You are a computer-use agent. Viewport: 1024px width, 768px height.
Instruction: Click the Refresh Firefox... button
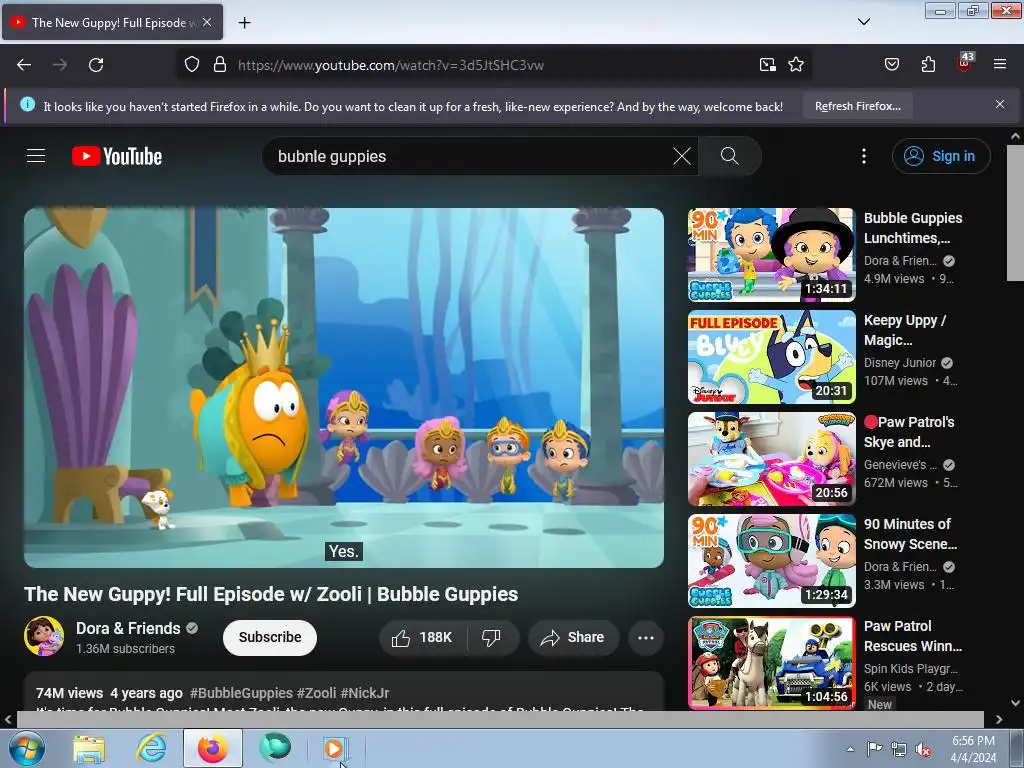point(857,106)
